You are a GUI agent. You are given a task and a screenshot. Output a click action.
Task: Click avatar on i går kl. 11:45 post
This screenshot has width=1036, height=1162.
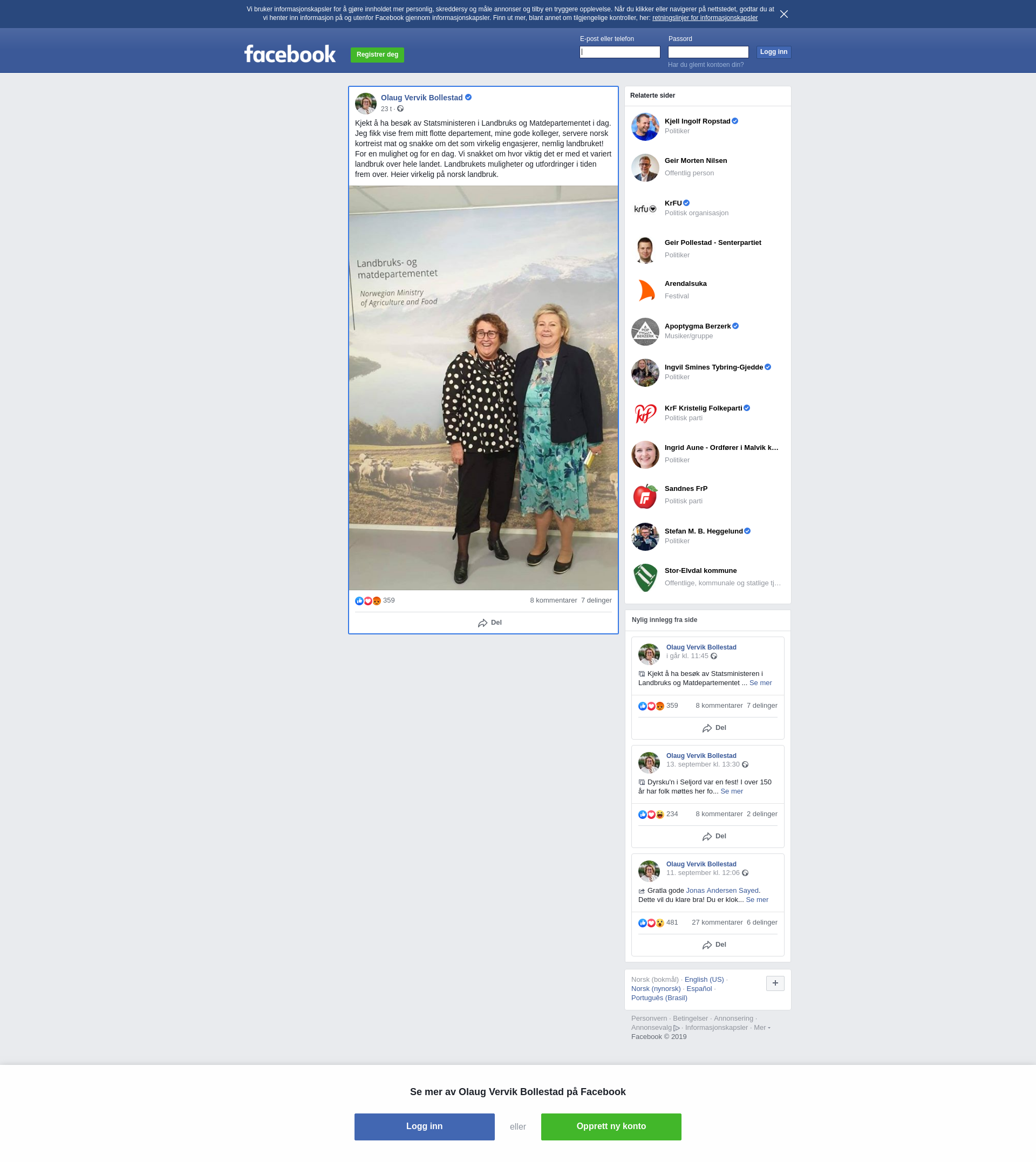click(649, 653)
